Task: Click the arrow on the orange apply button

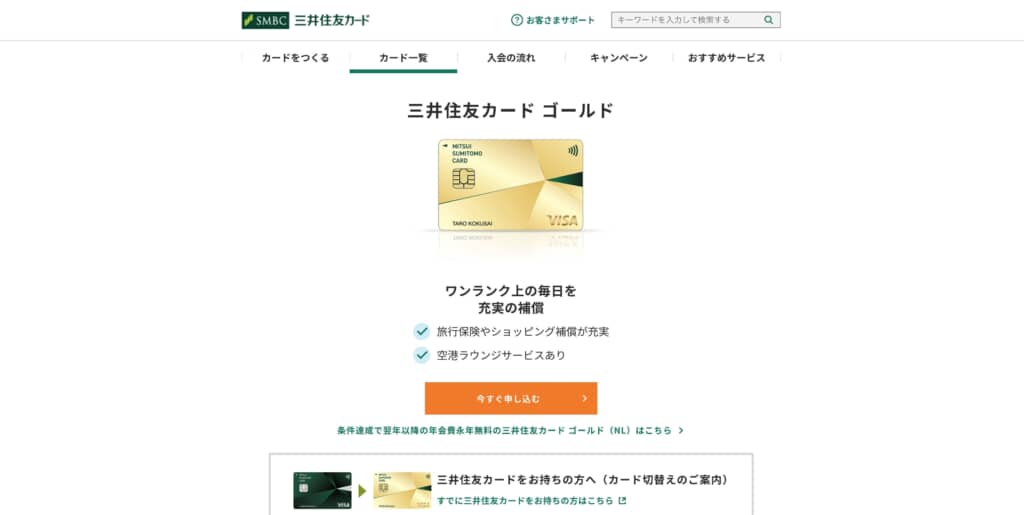Action: (584, 398)
